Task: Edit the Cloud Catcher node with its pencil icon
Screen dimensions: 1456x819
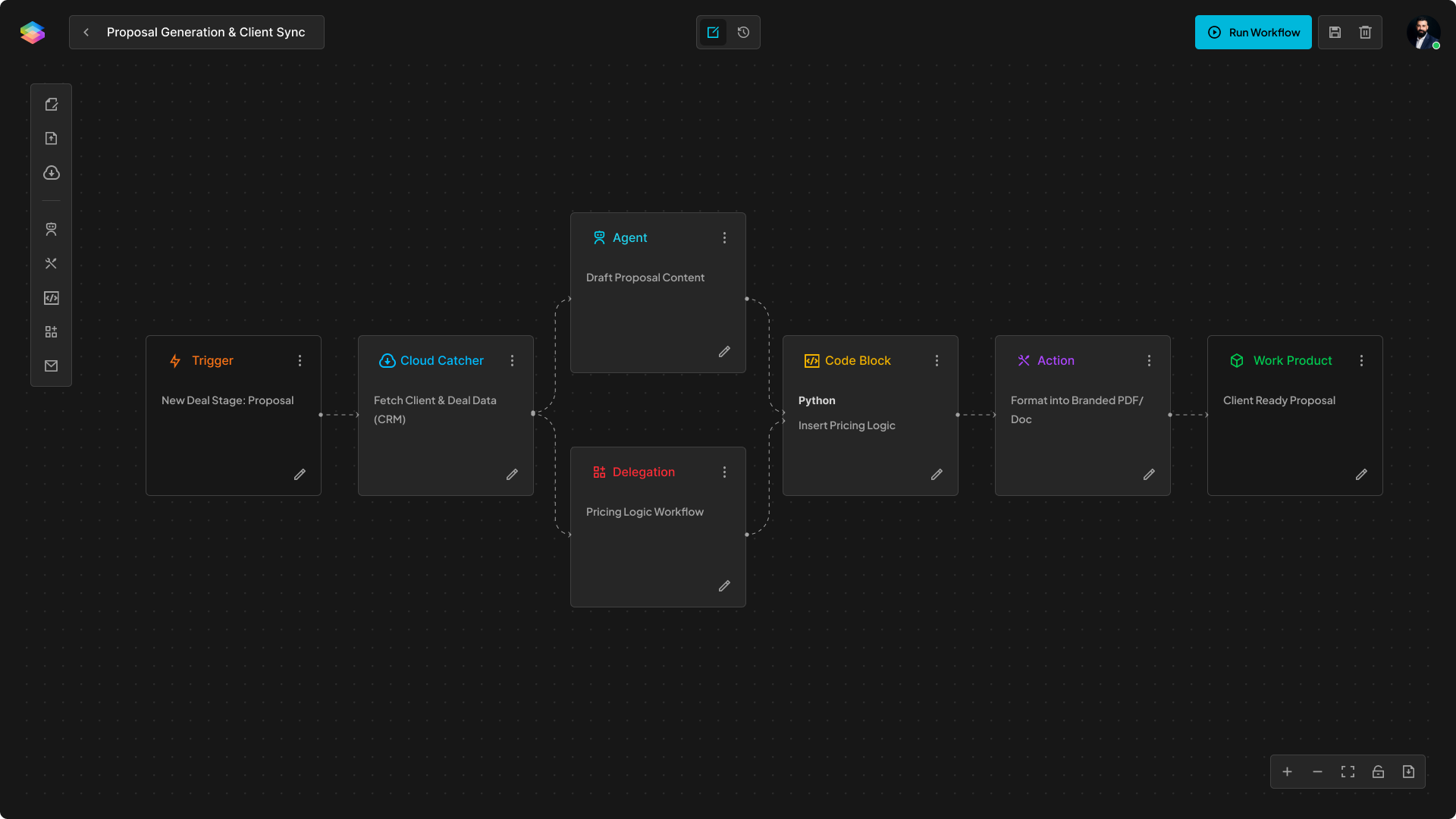Action: point(512,475)
